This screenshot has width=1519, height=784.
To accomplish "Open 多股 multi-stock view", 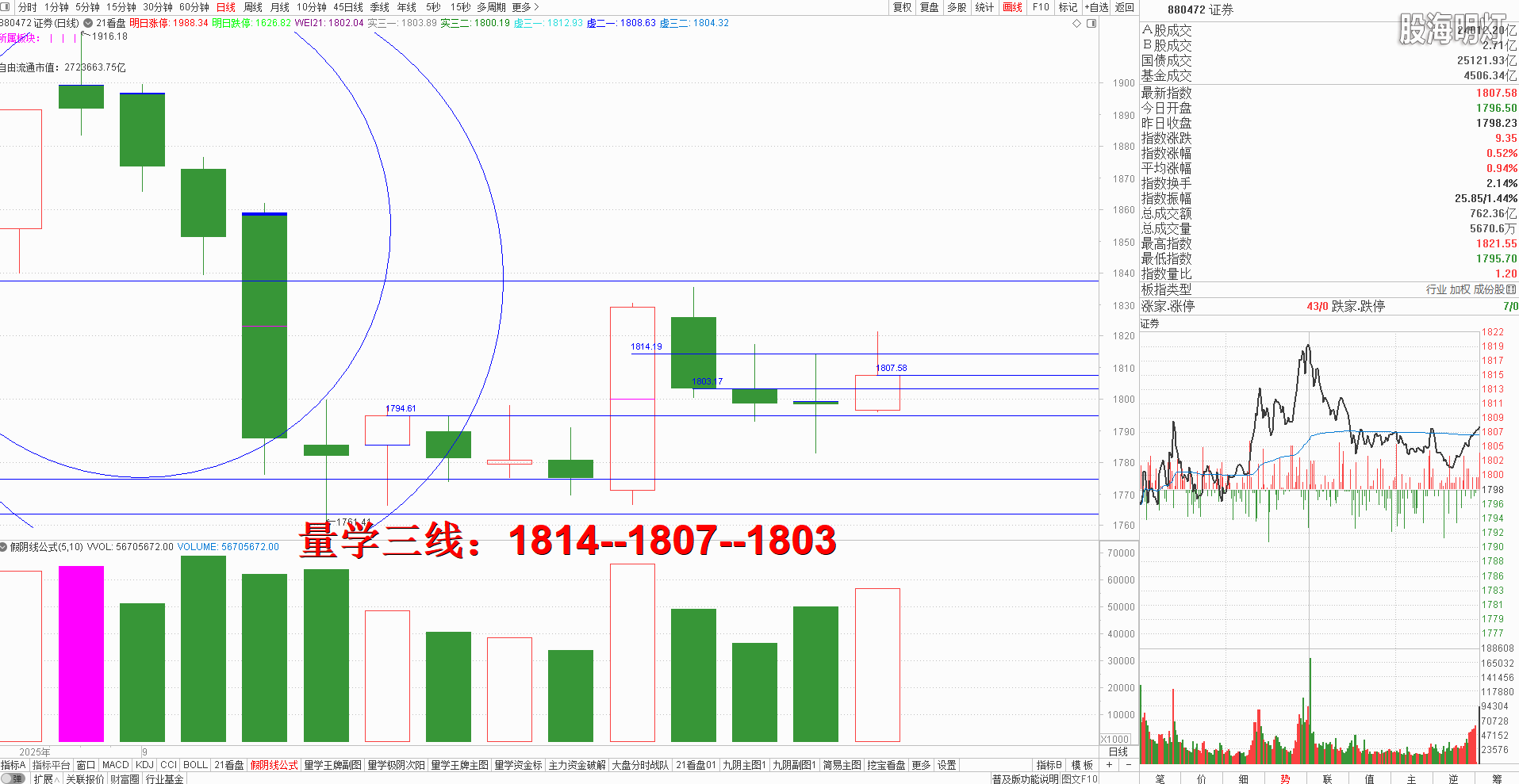I will click(x=957, y=7).
